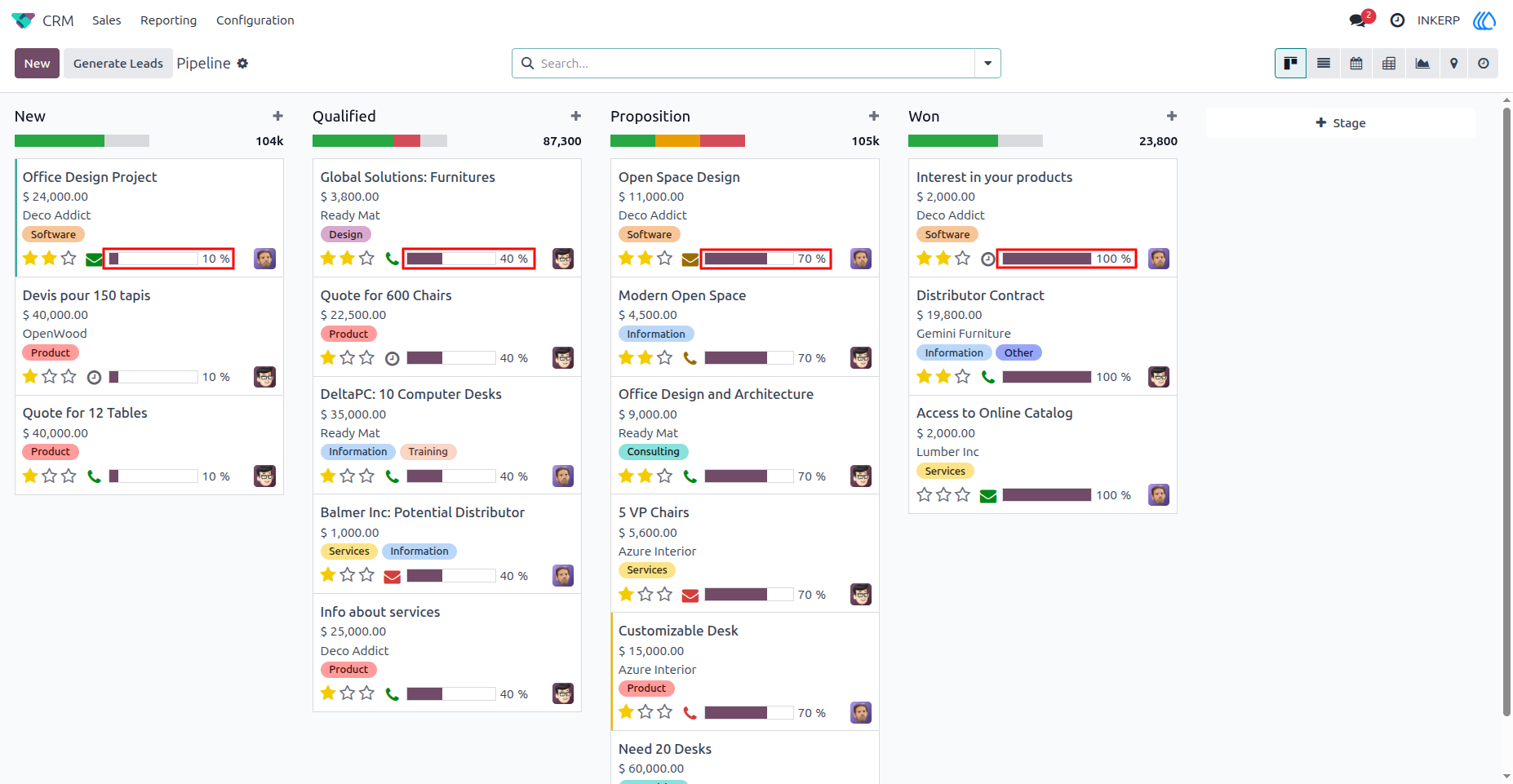Select the kanban view button
The width and height of the screenshot is (1513, 784).
tap(1290, 64)
